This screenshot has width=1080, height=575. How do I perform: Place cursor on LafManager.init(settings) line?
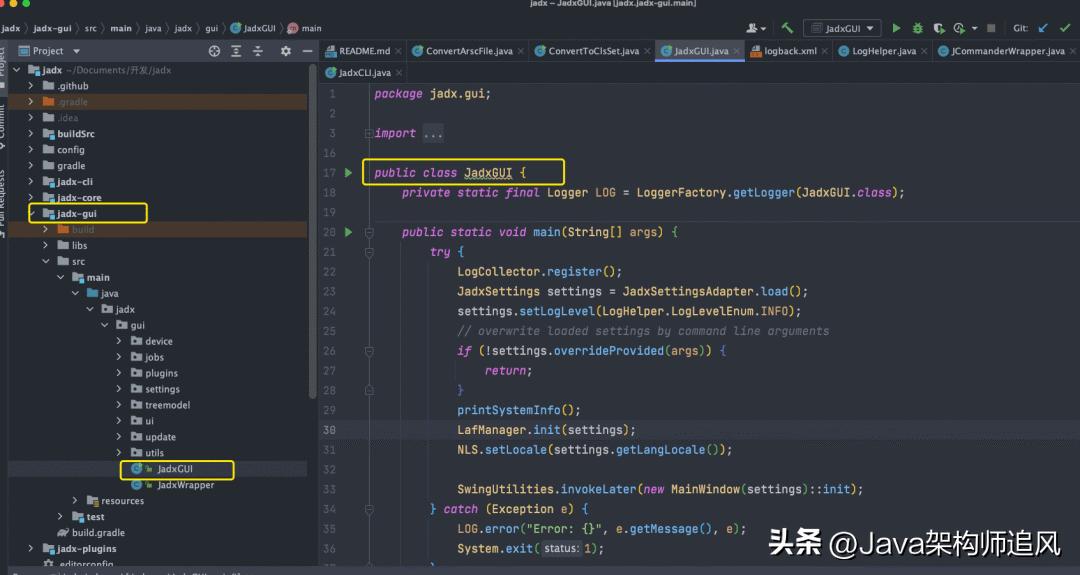pos(546,430)
